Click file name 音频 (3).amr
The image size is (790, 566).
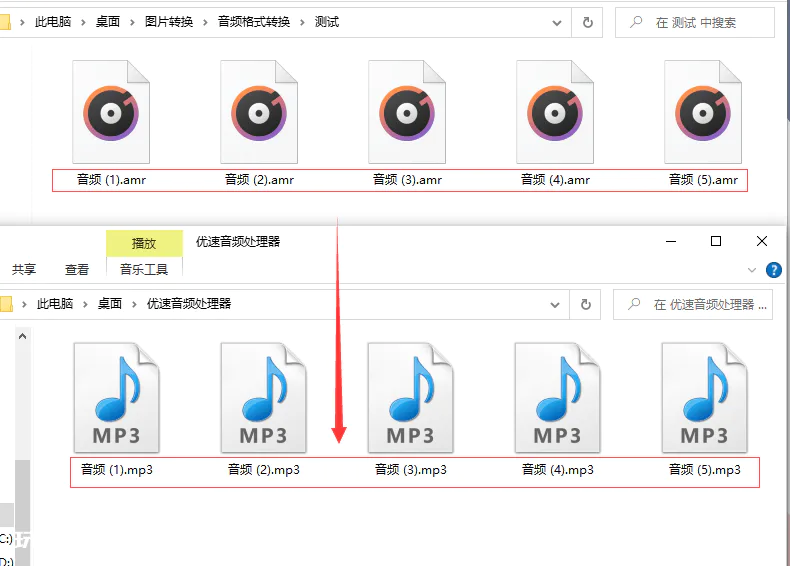408,180
